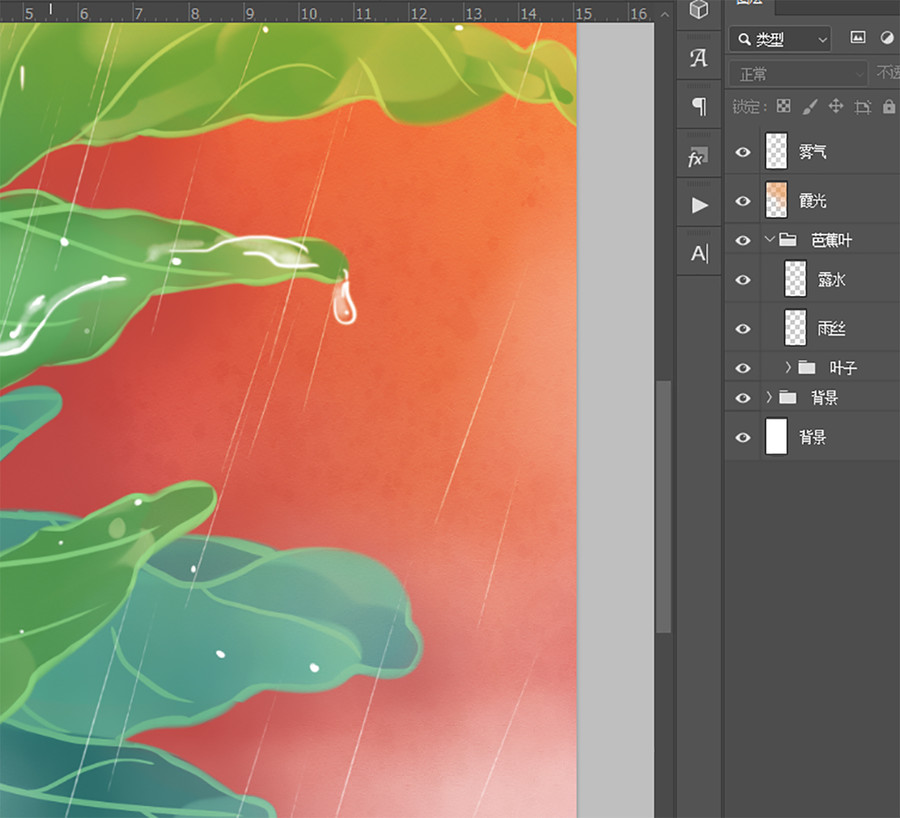This screenshot has width=900, height=818.
Task: Open the 正常 blend mode dropdown
Action: point(798,74)
